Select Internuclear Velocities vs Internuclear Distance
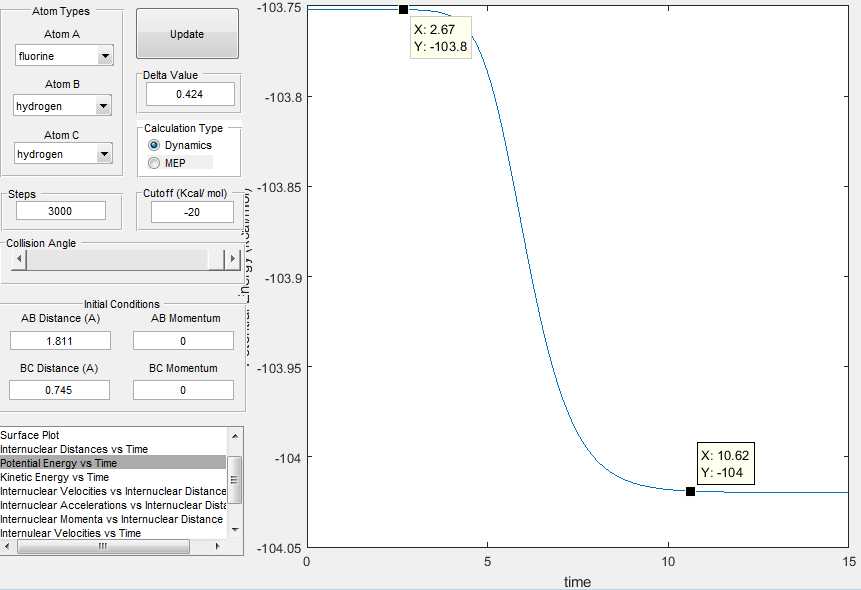The width and height of the screenshot is (861, 590). coord(113,491)
